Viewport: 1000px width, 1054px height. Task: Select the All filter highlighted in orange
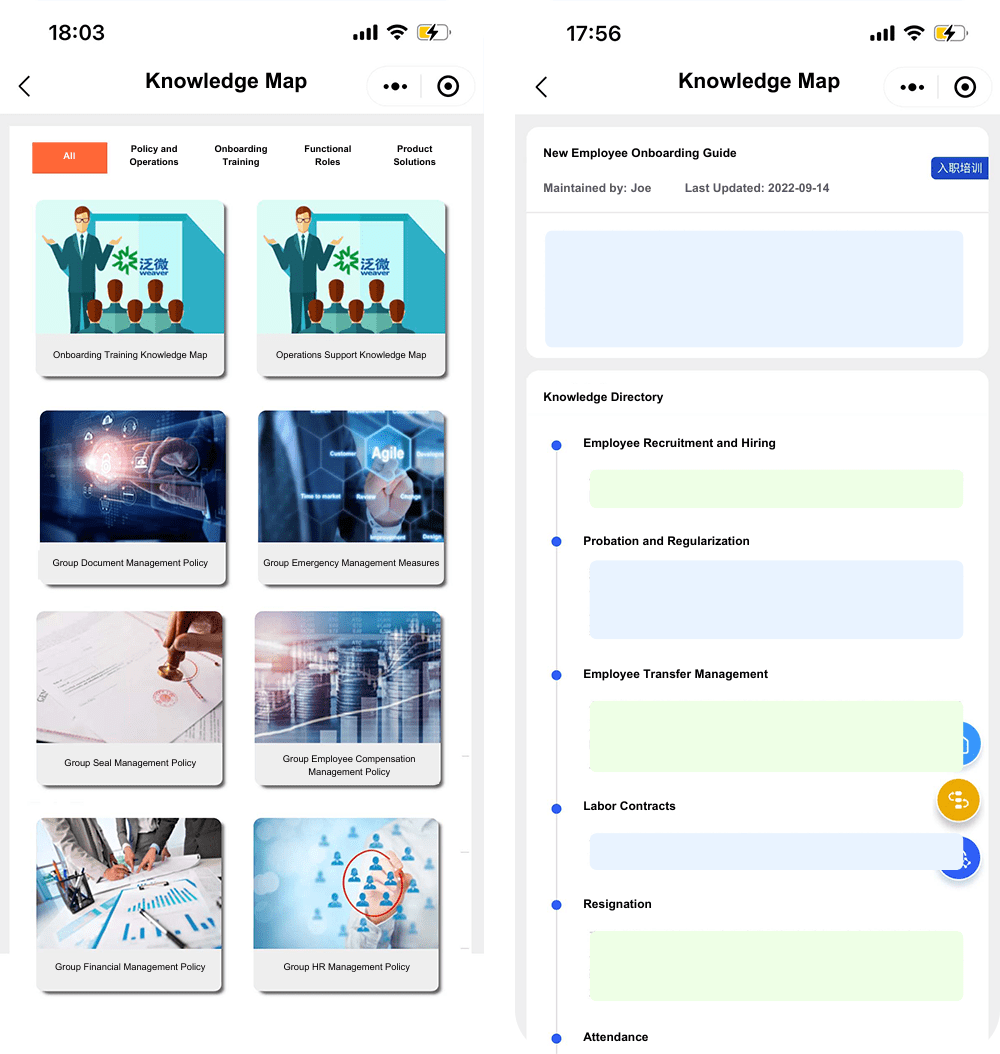tap(69, 157)
